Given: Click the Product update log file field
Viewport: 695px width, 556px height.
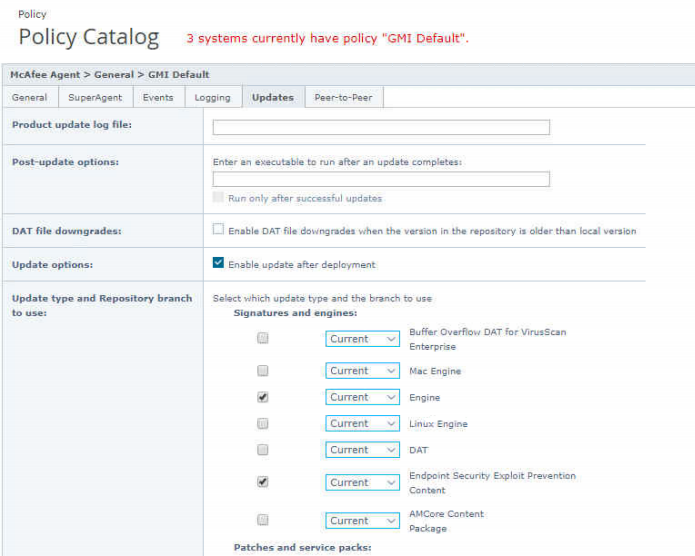Looking at the screenshot, I should (381, 127).
